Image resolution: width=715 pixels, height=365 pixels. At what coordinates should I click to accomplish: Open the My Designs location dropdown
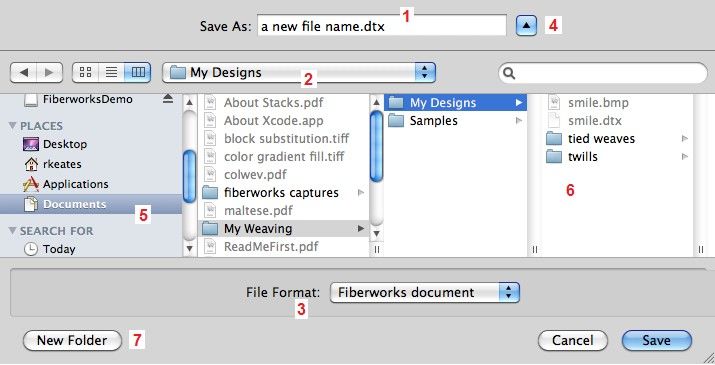click(x=299, y=72)
